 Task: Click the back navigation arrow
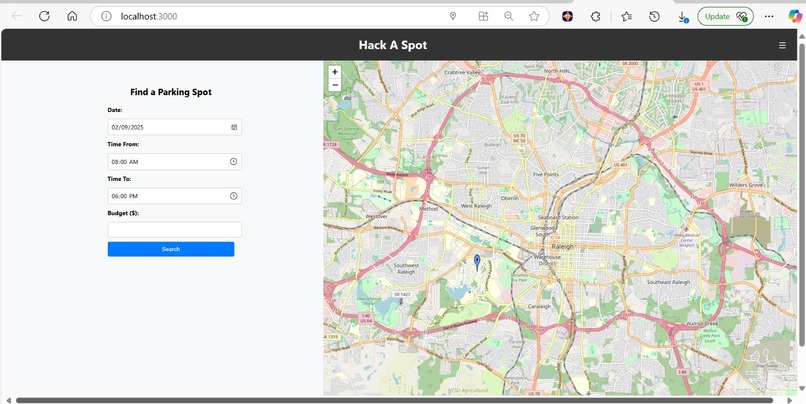click(16, 16)
